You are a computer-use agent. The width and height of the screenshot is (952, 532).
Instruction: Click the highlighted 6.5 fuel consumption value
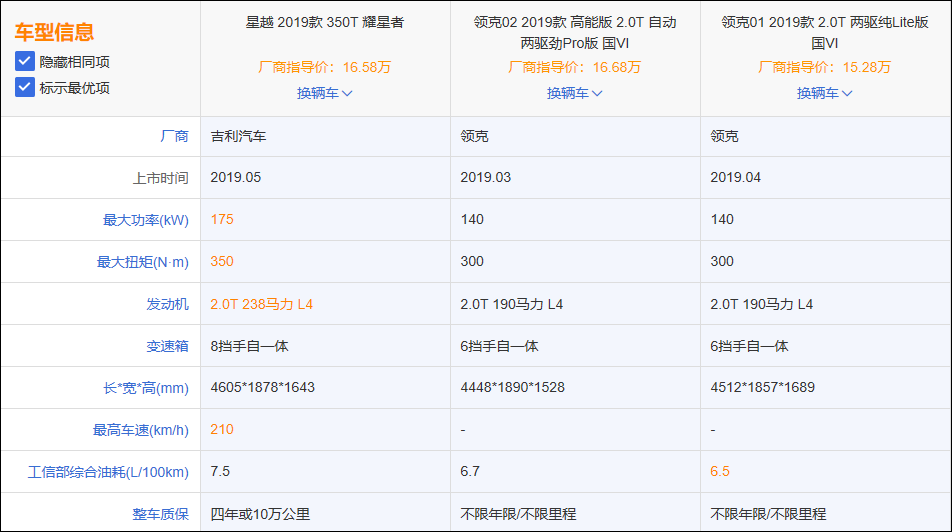(720, 472)
